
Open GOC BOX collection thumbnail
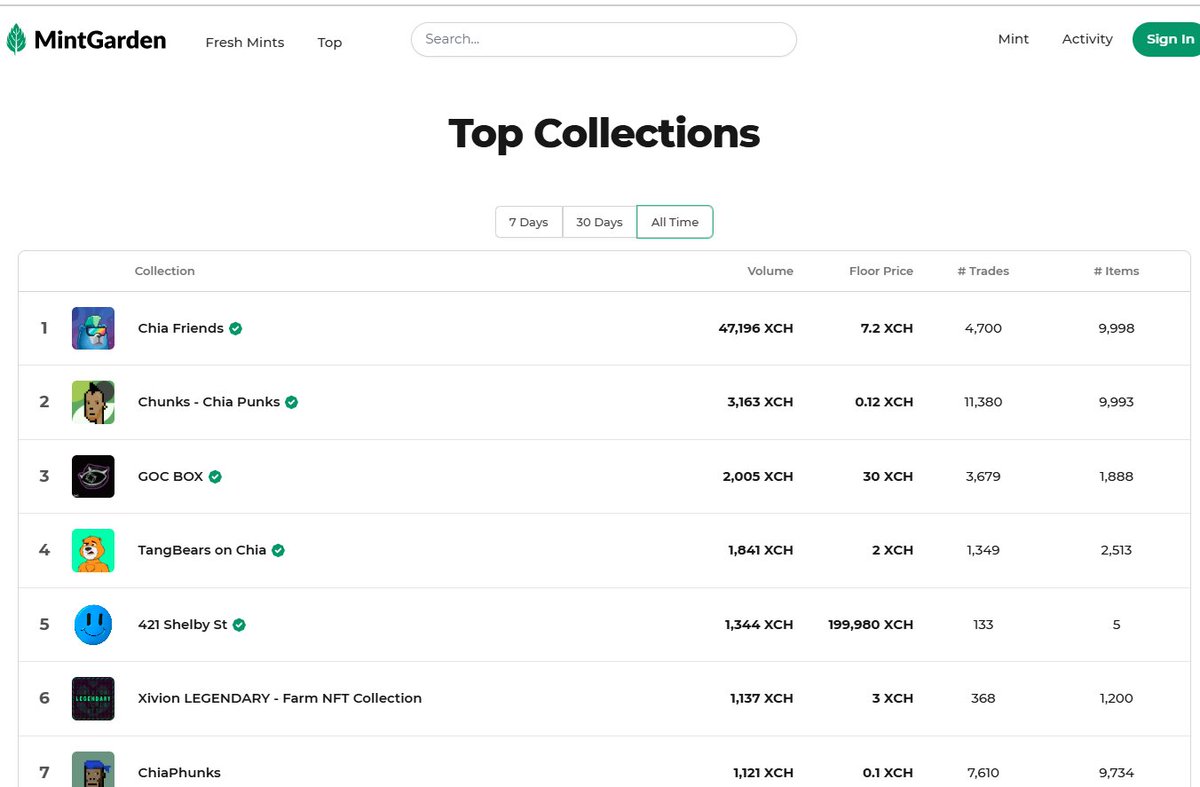coord(93,476)
